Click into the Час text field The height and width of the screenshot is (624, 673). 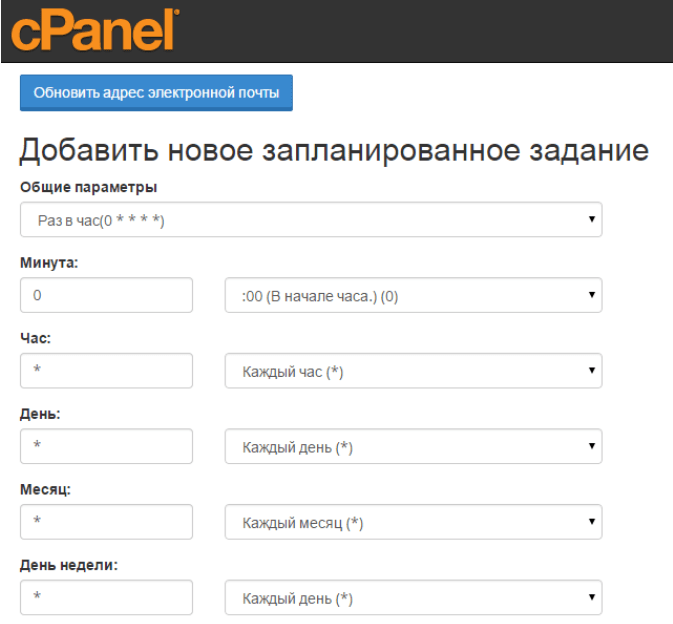pyautogui.click(x=106, y=370)
